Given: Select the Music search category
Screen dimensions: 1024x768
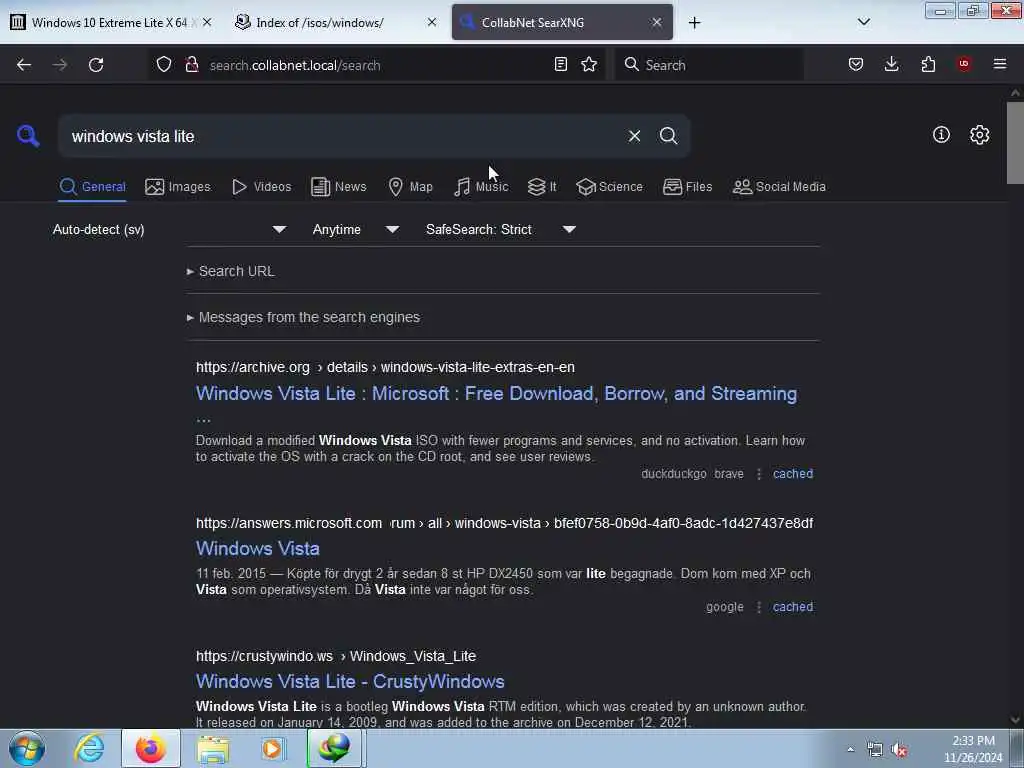Looking at the screenshot, I should click(x=481, y=187).
